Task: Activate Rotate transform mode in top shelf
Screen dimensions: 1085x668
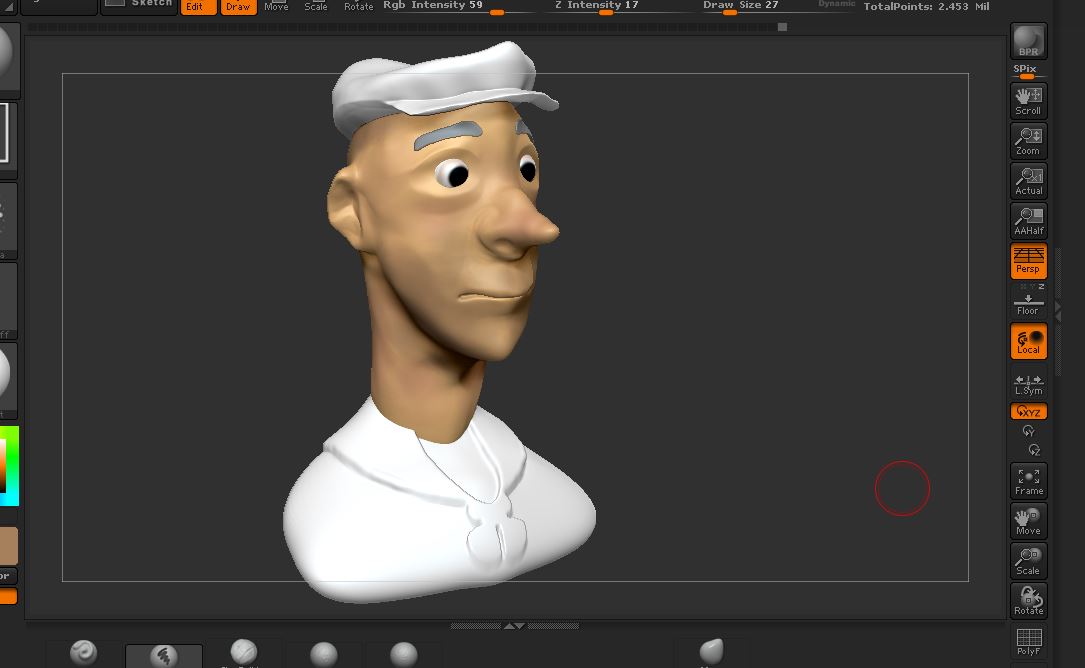Action: coord(358,6)
